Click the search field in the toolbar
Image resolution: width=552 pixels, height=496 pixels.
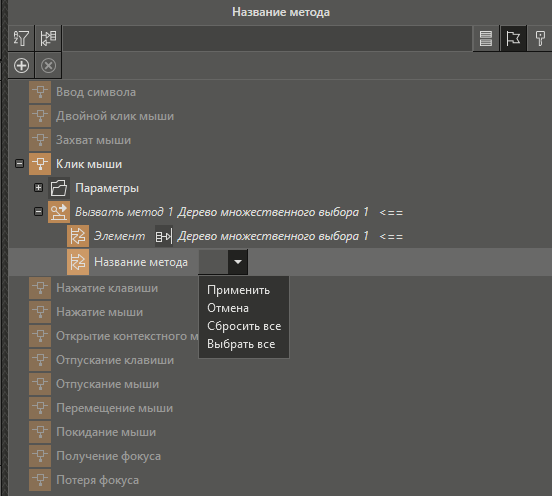click(267, 38)
